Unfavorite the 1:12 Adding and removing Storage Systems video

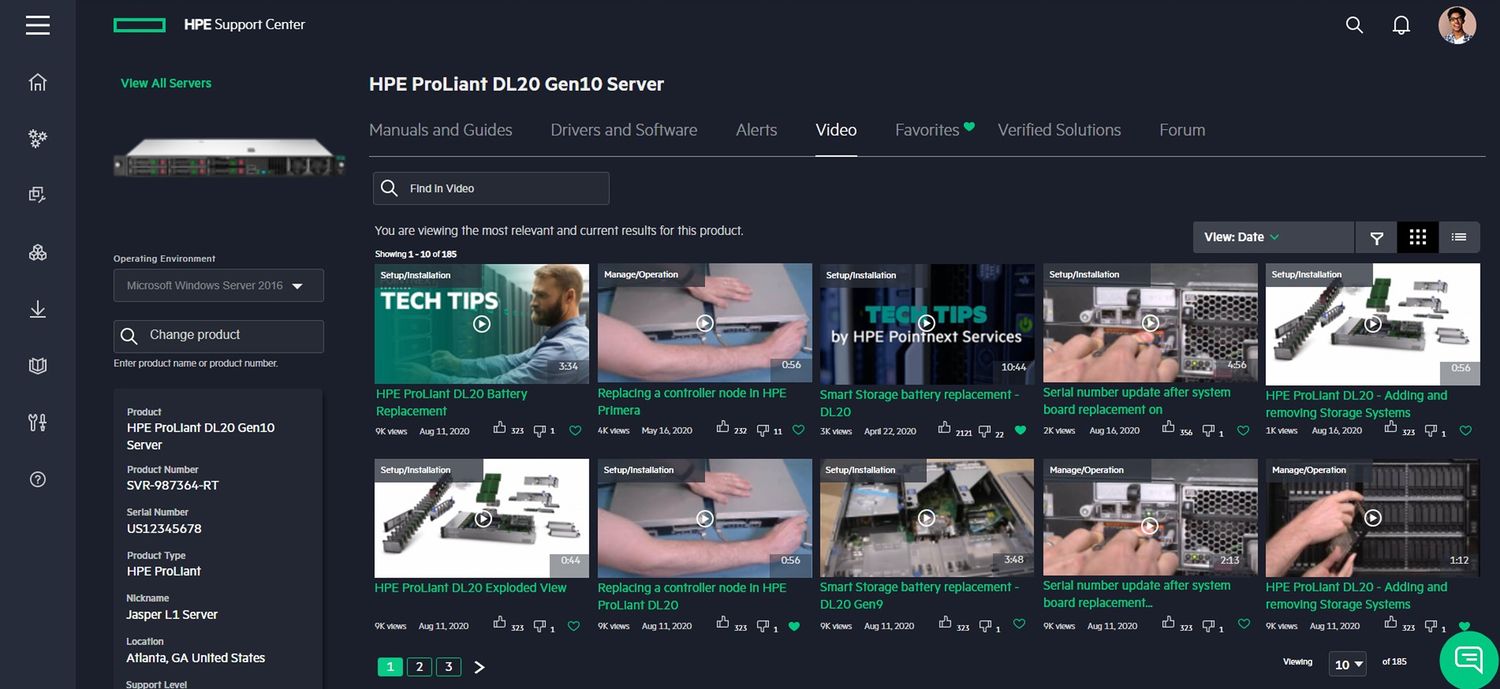point(1465,626)
